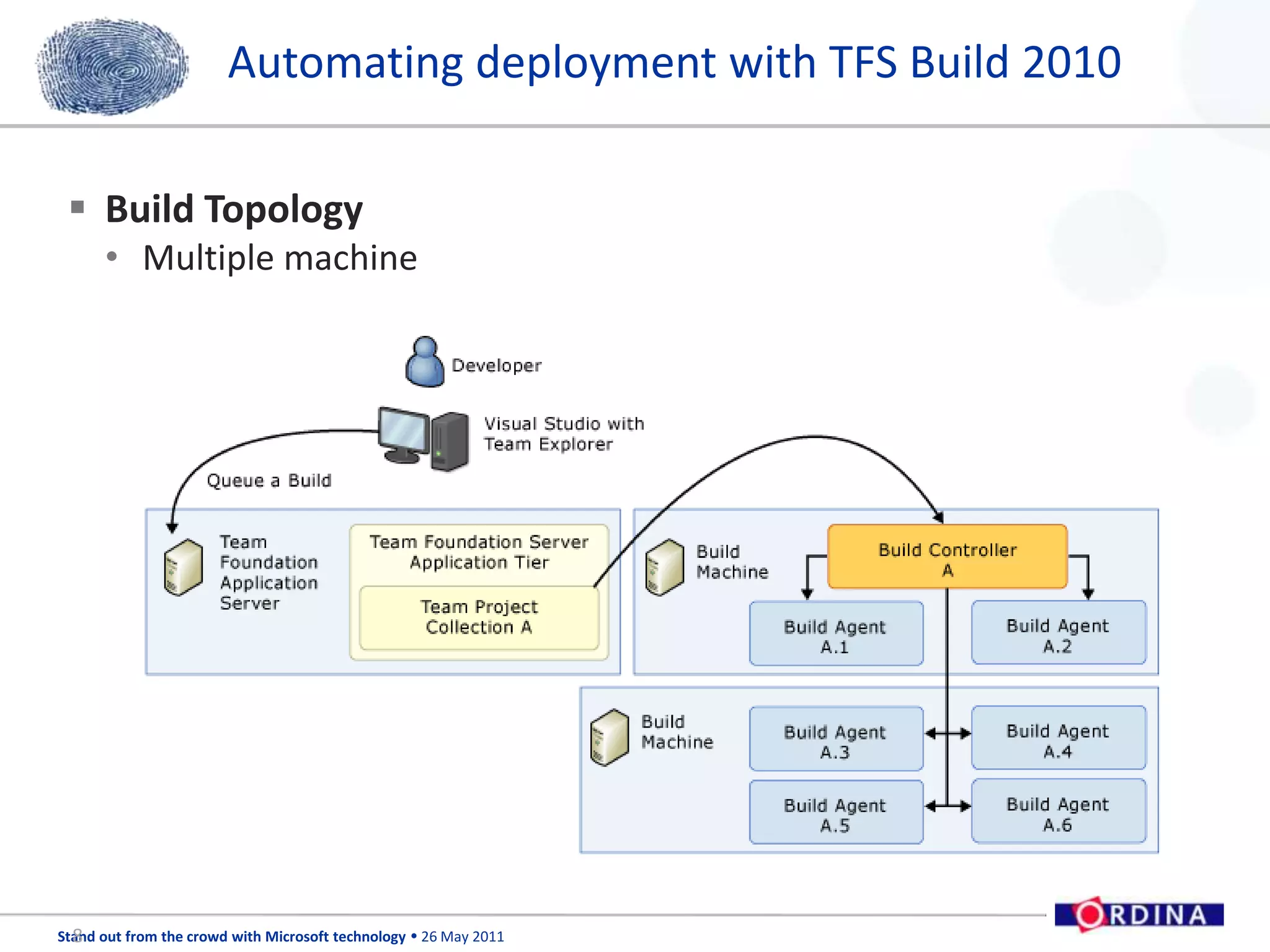This screenshot has height=952, width=1270.
Task: Click the Ordina logo
Action: [1139, 914]
